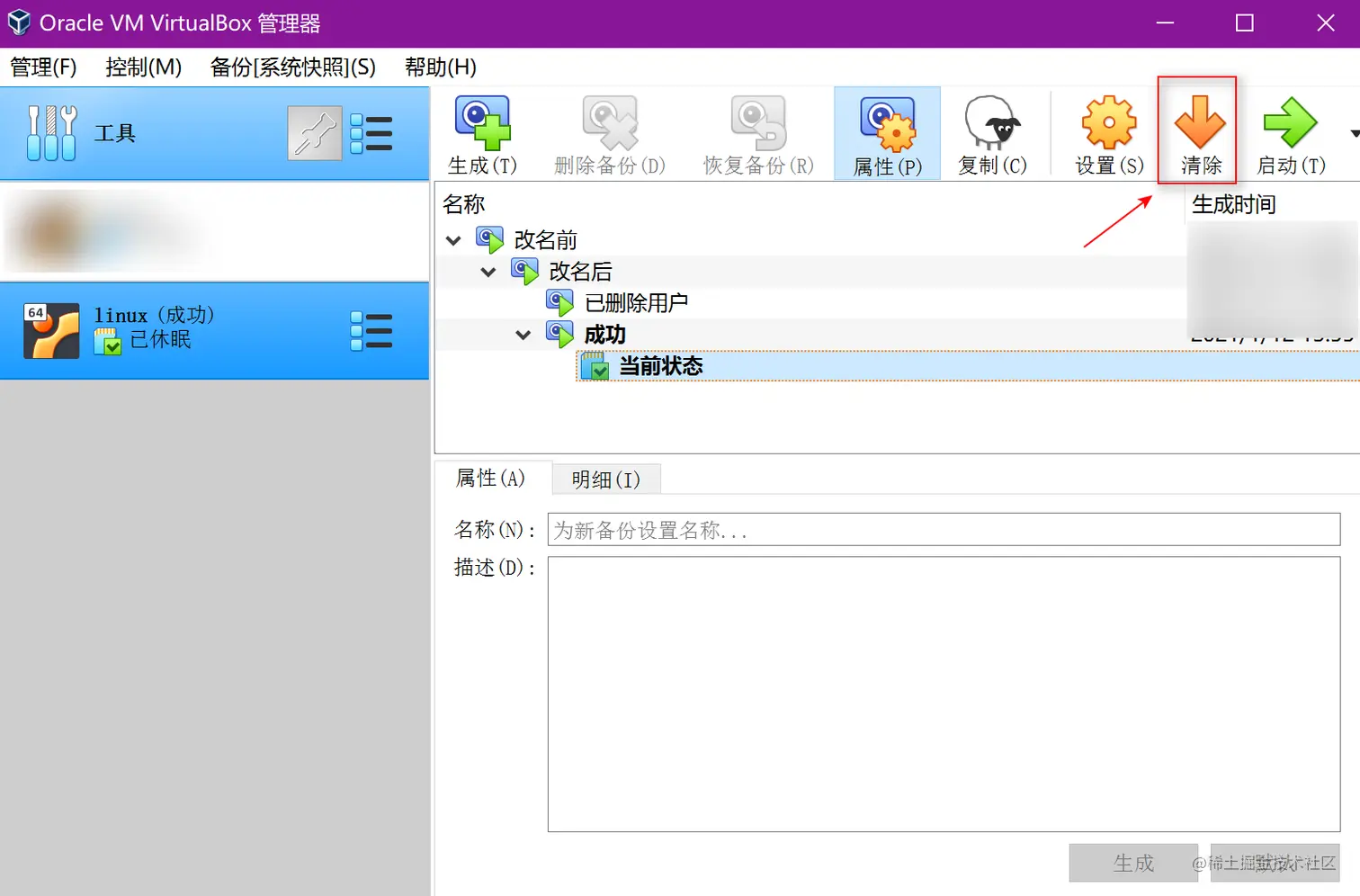The image size is (1360, 896).
Task: Select the blurred virtual machine entry
Action: point(214,231)
